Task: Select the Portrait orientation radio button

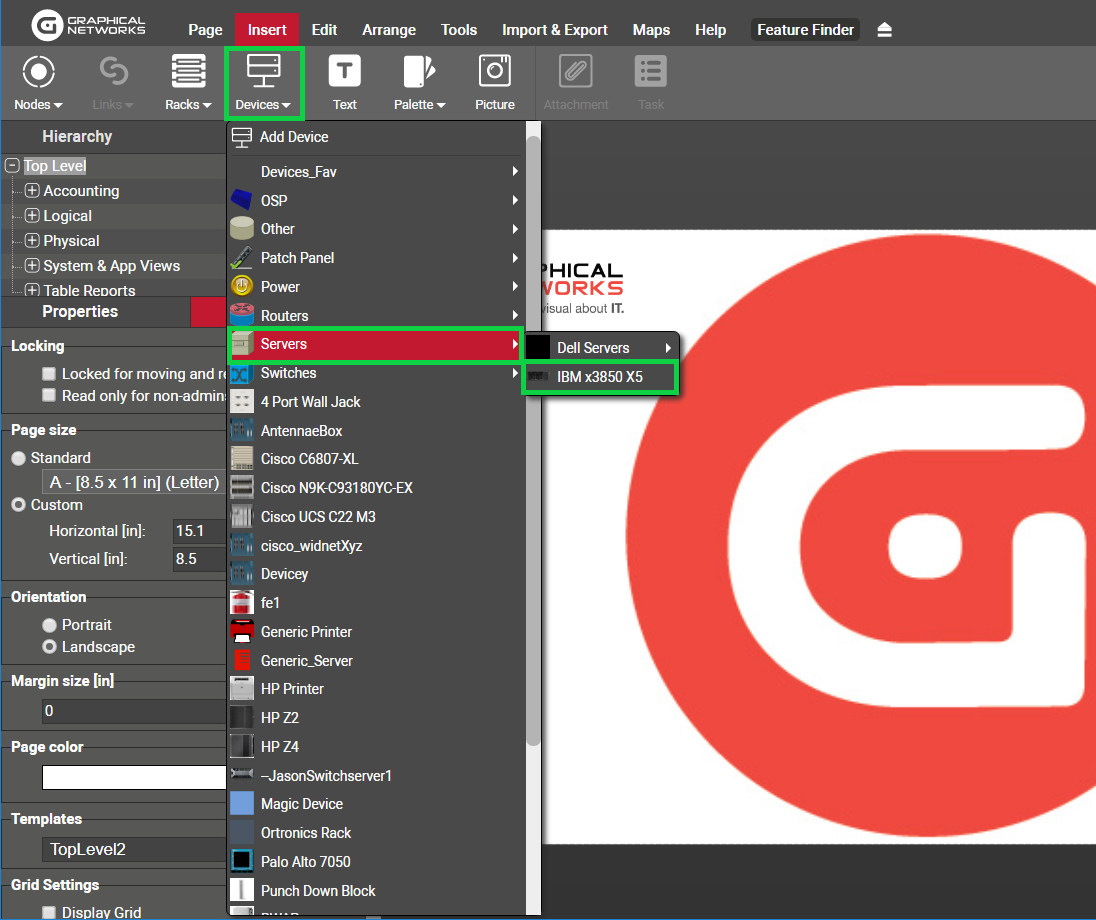Action: 49,625
